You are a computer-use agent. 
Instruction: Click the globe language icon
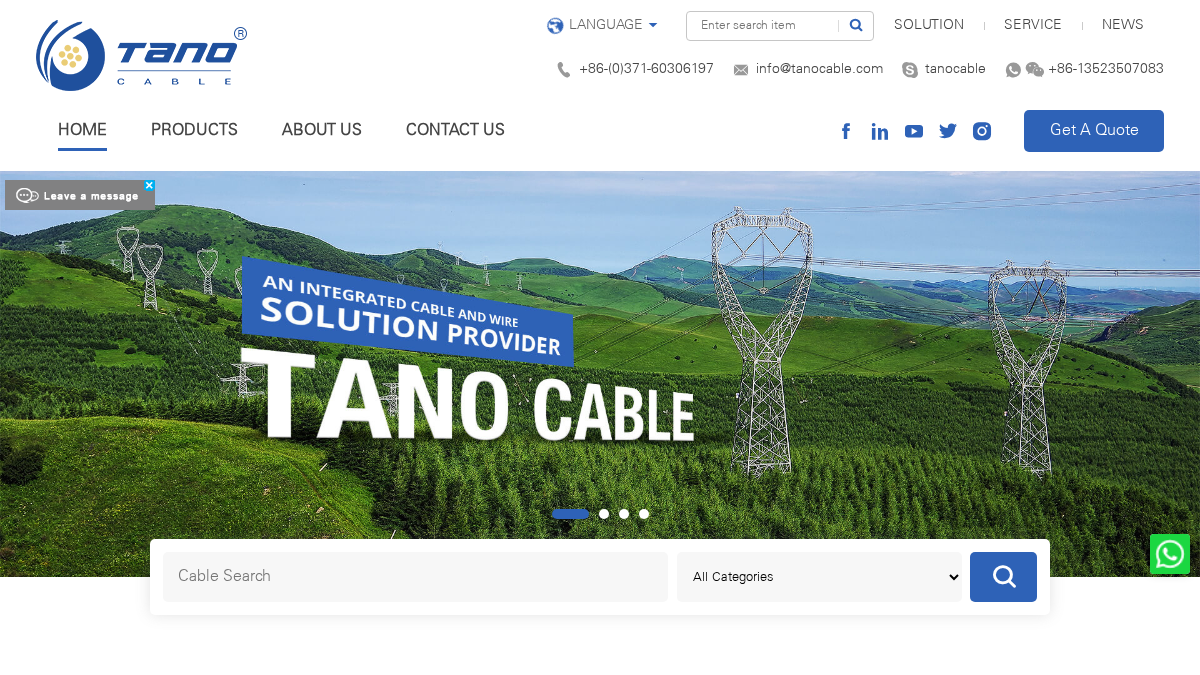click(x=555, y=26)
